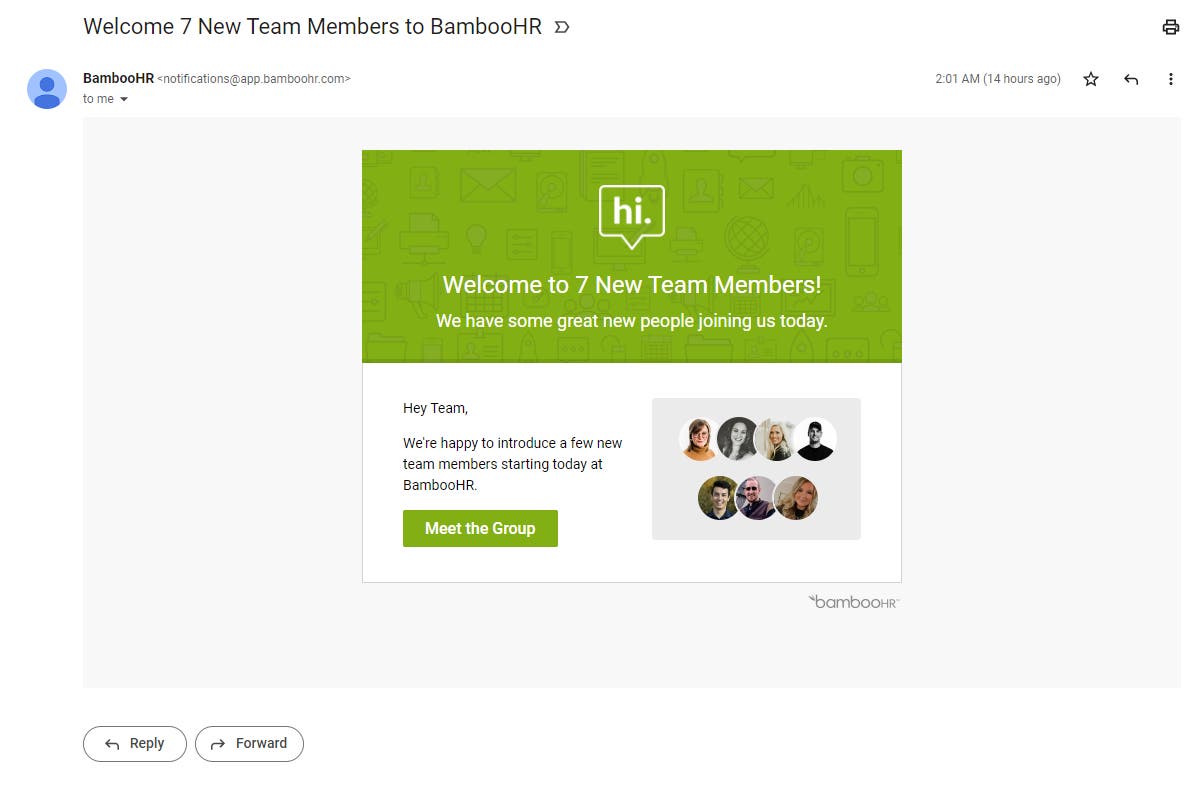
Task: Click the man with sunglasses photo
Action: point(756,498)
